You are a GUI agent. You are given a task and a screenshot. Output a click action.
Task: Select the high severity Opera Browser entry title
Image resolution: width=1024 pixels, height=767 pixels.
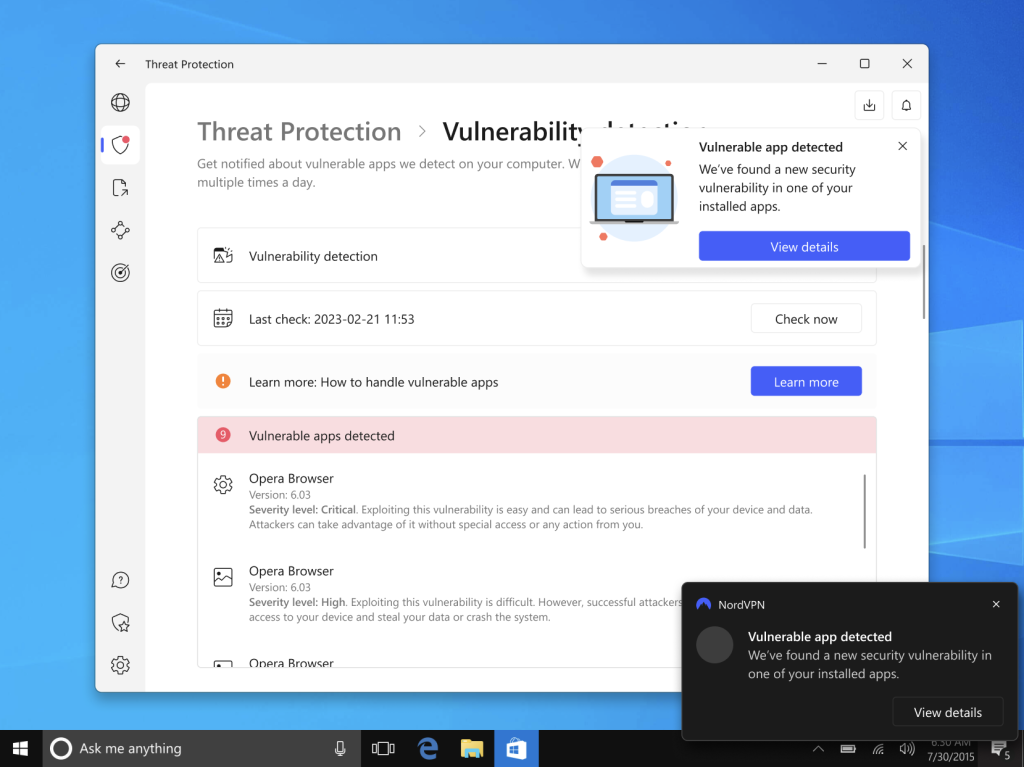tap(291, 571)
